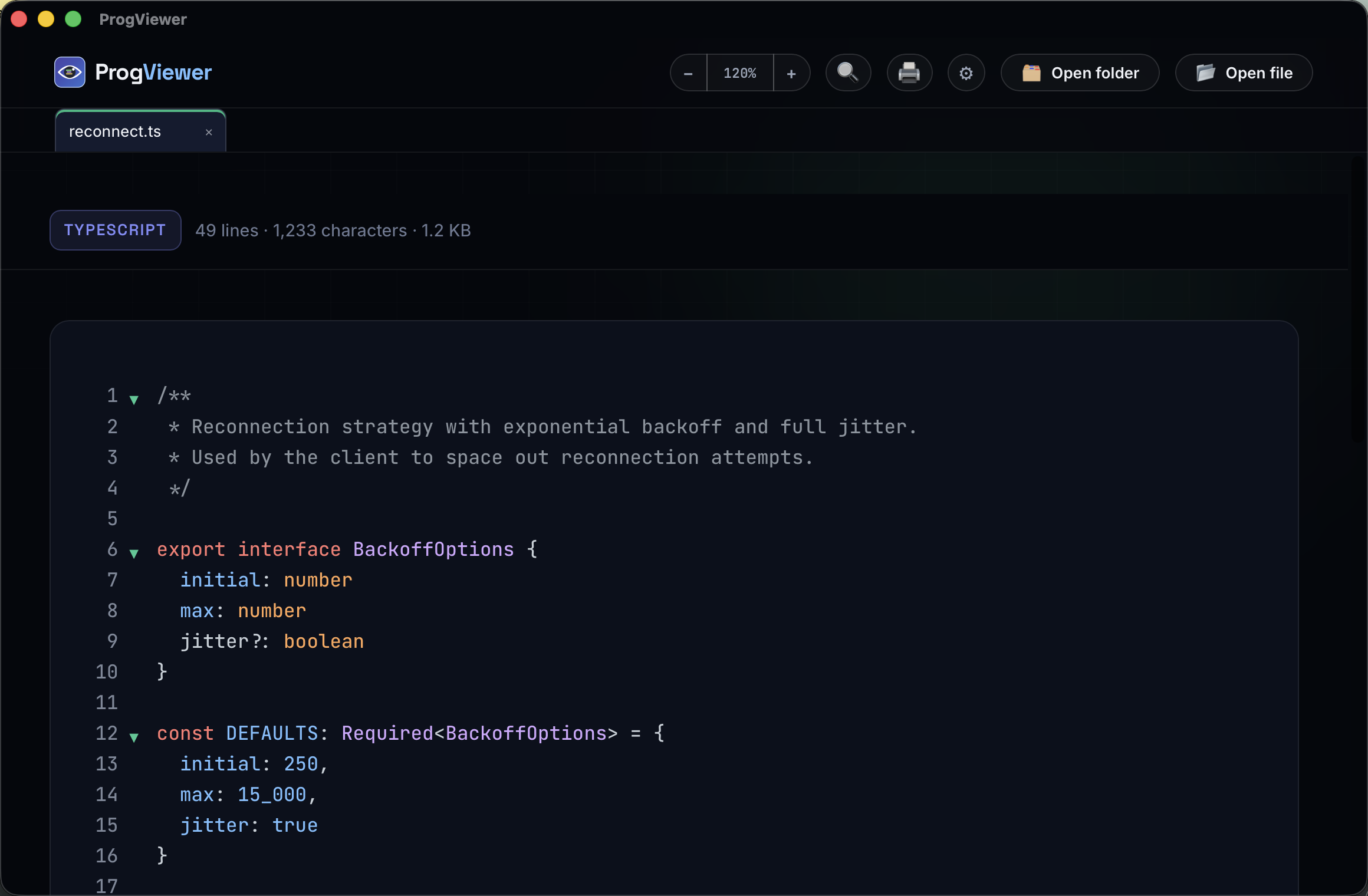Print the file using the printer icon
Image resolution: width=1368 pixels, height=896 pixels.
[909, 73]
